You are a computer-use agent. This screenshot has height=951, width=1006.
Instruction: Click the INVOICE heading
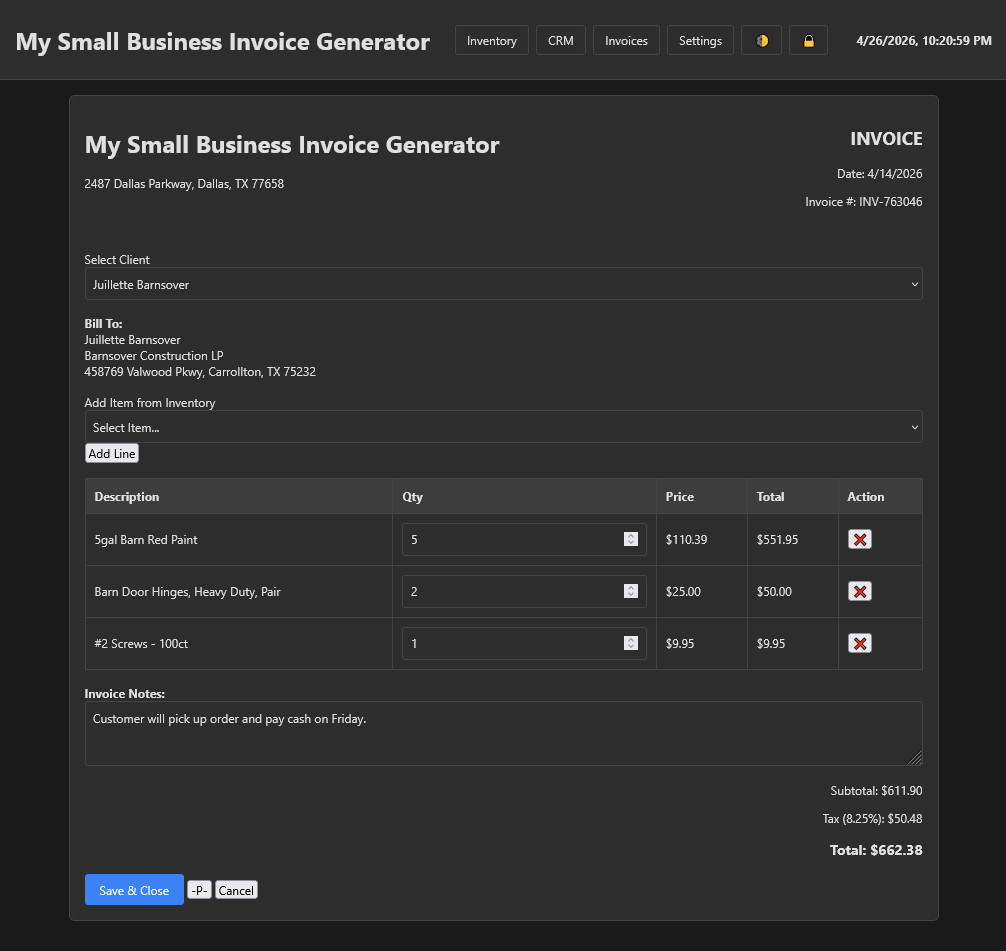[886, 139]
